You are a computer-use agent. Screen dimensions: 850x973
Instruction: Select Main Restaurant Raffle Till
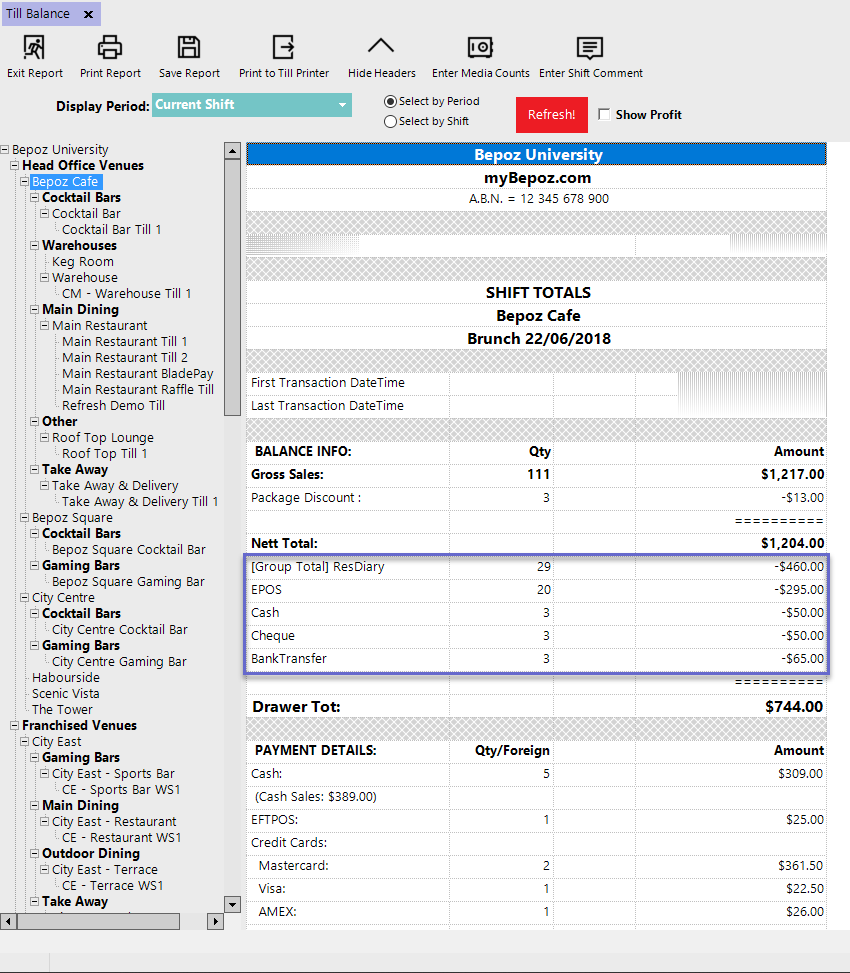[x=138, y=390]
